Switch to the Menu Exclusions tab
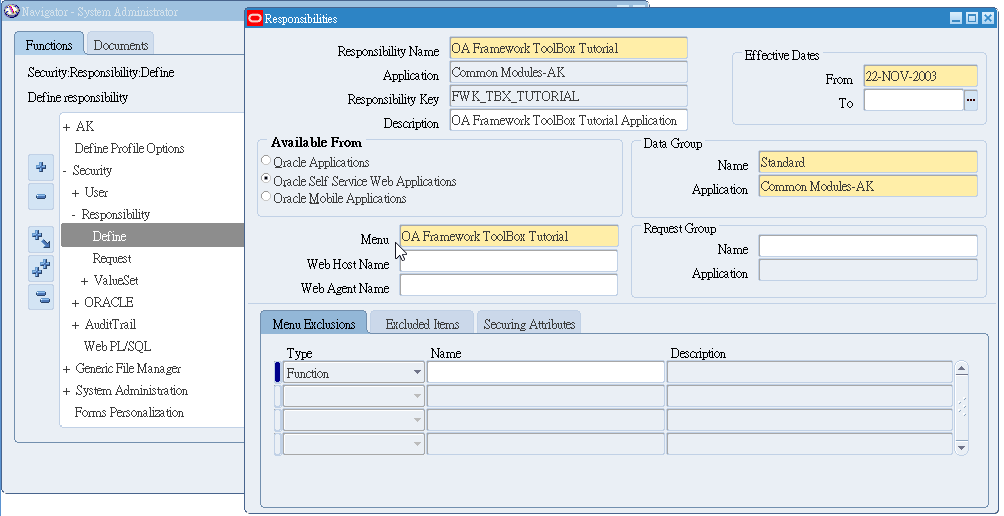Image resolution: width=1004 pixels, height=516 pixels. (x=314, y=324)
